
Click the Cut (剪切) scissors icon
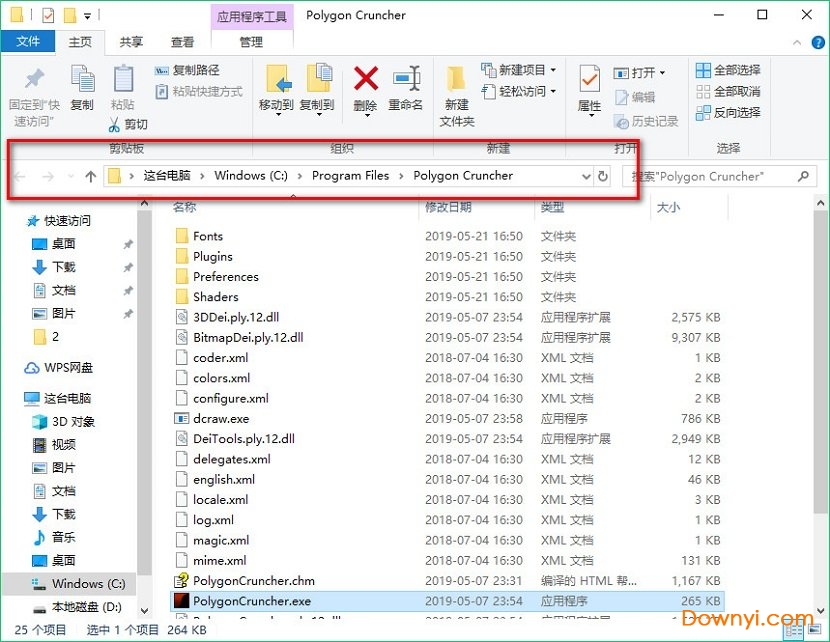116,124
